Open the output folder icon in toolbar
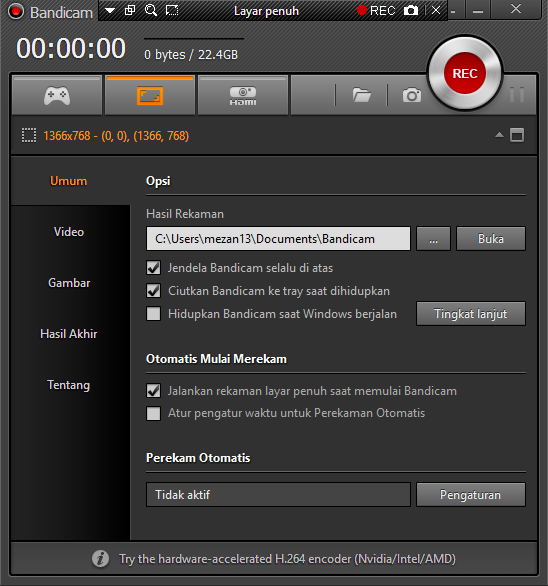This screenshot has width=548, height=586. [361, 95]
